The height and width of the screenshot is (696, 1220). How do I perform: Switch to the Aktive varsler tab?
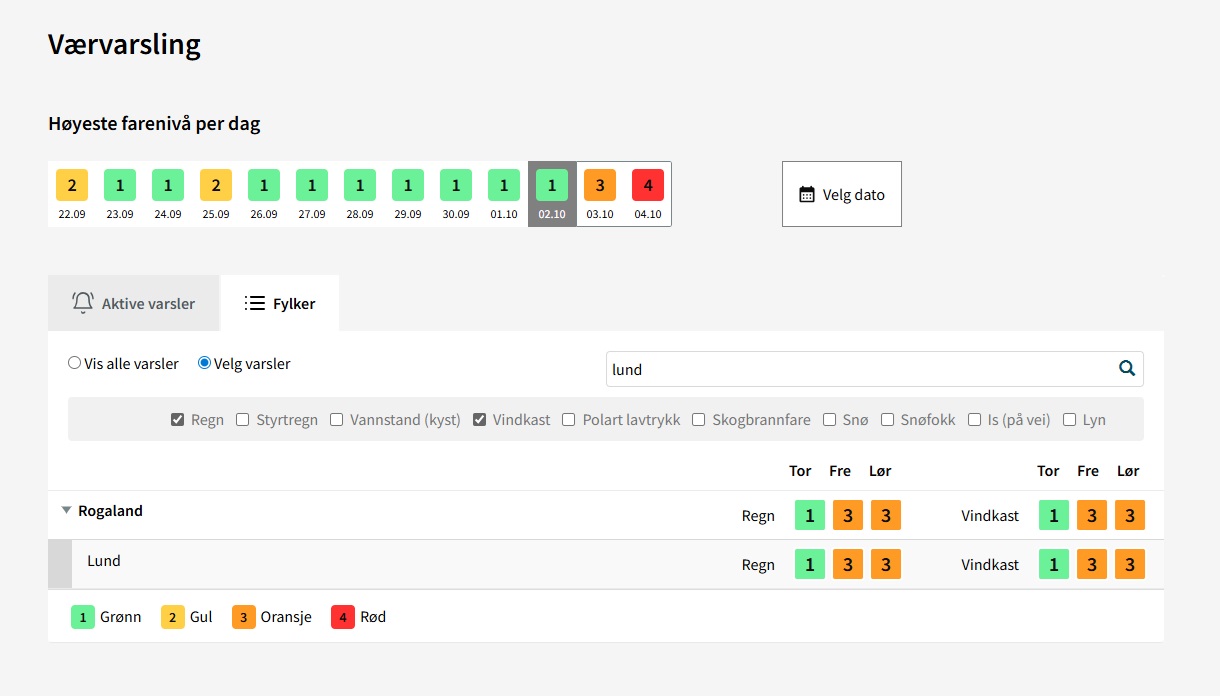[x=134, y=303]
